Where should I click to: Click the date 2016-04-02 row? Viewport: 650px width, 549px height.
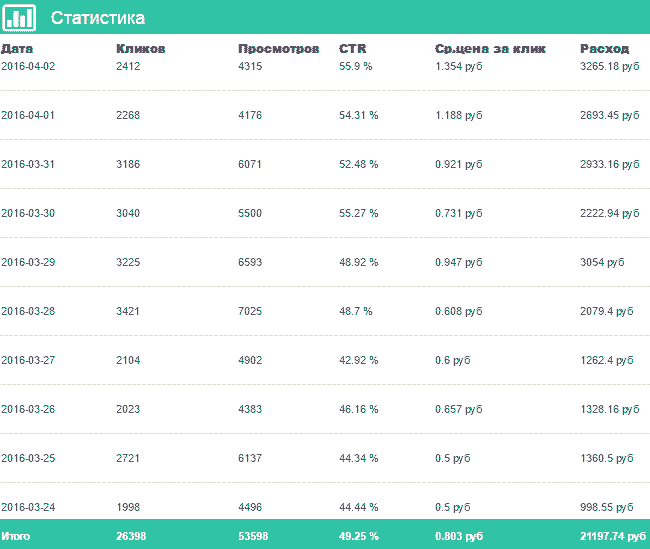tap(325, 66)
